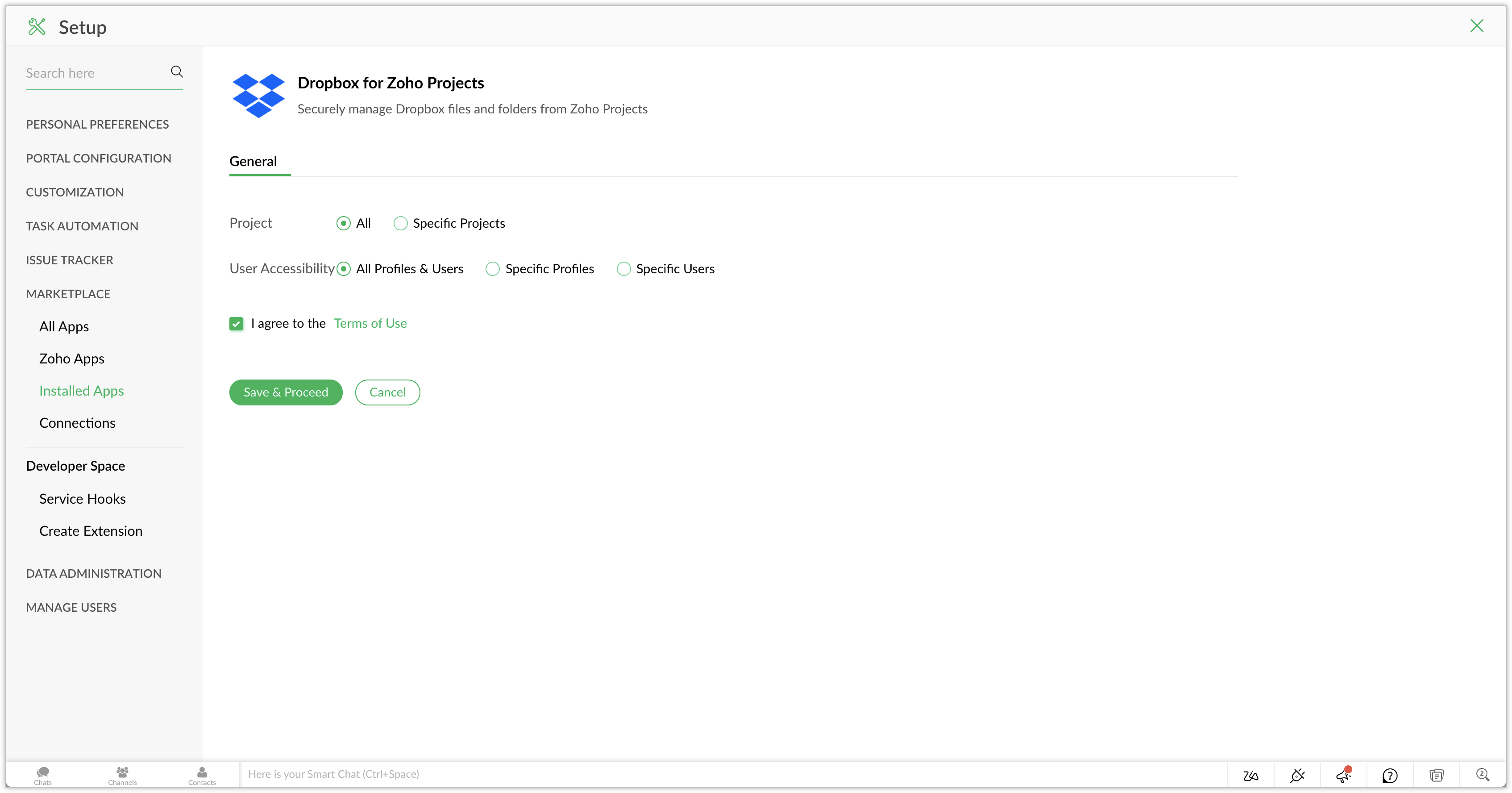
Task: Expand the Data Administration section
Action: [x=94, y=573]
